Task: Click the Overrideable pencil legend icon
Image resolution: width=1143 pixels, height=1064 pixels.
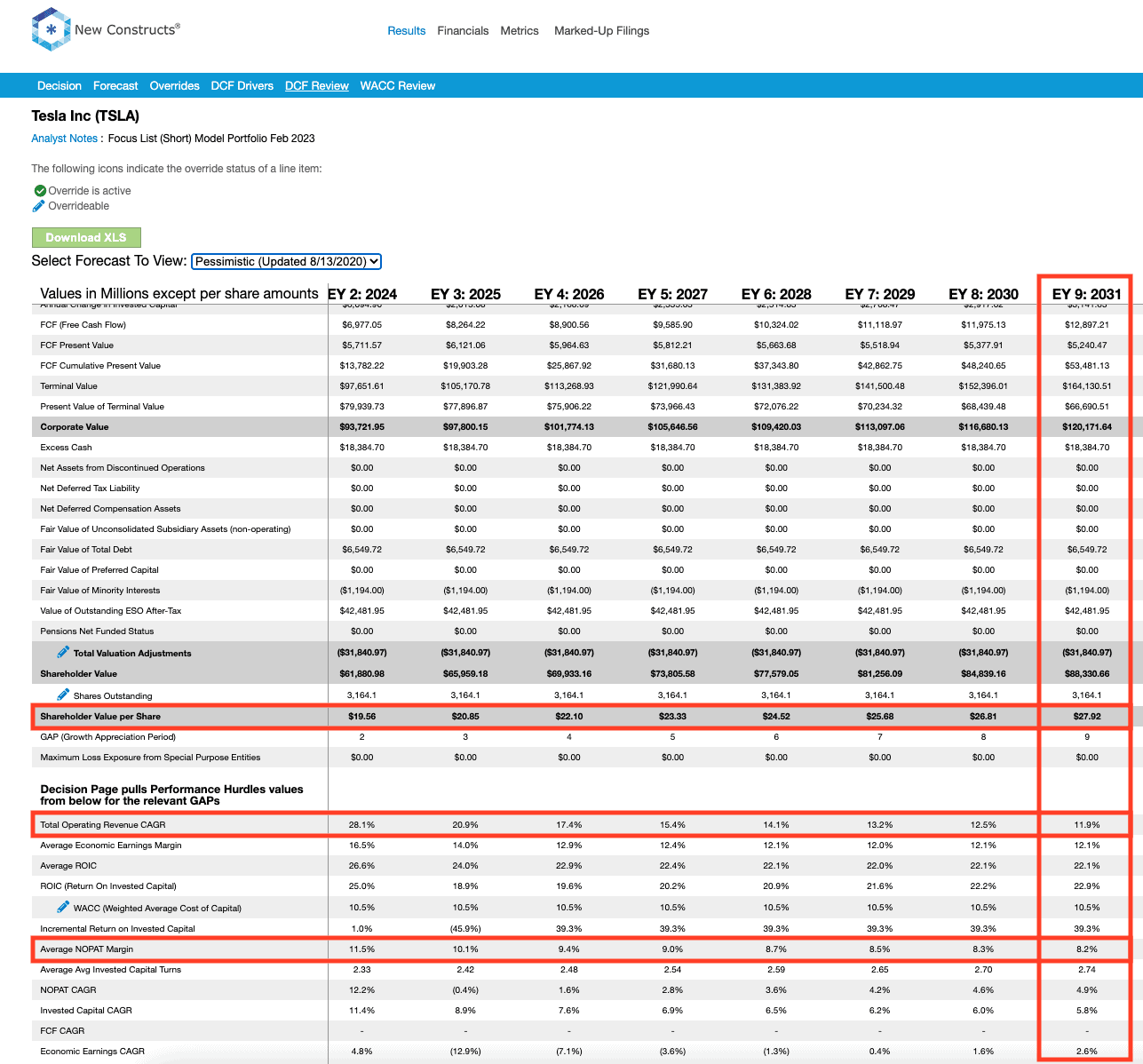Action: pyautogui.click(x=38, y=206)
